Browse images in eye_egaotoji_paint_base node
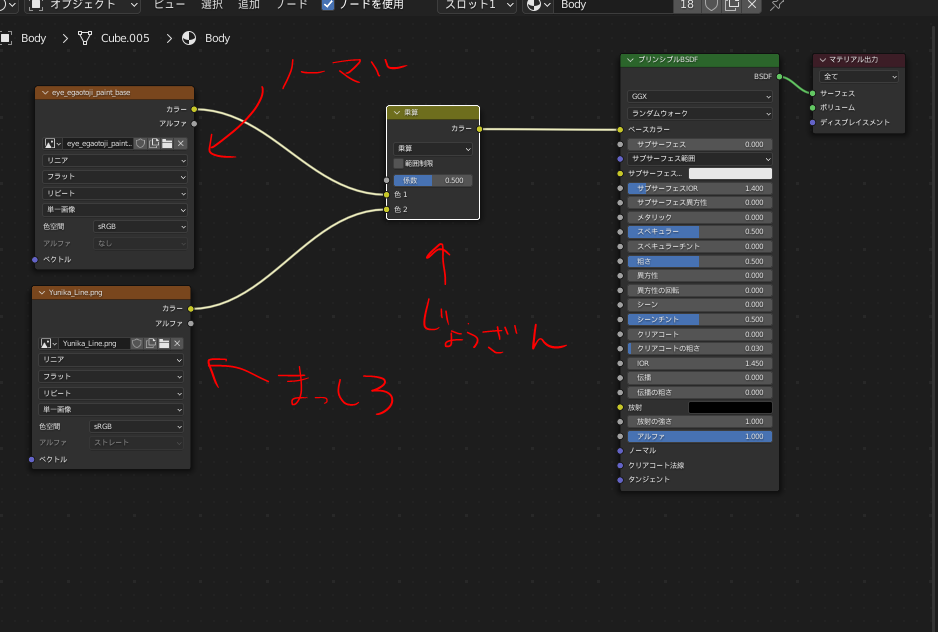Screen dimensions: 938x632 [53, 144]
